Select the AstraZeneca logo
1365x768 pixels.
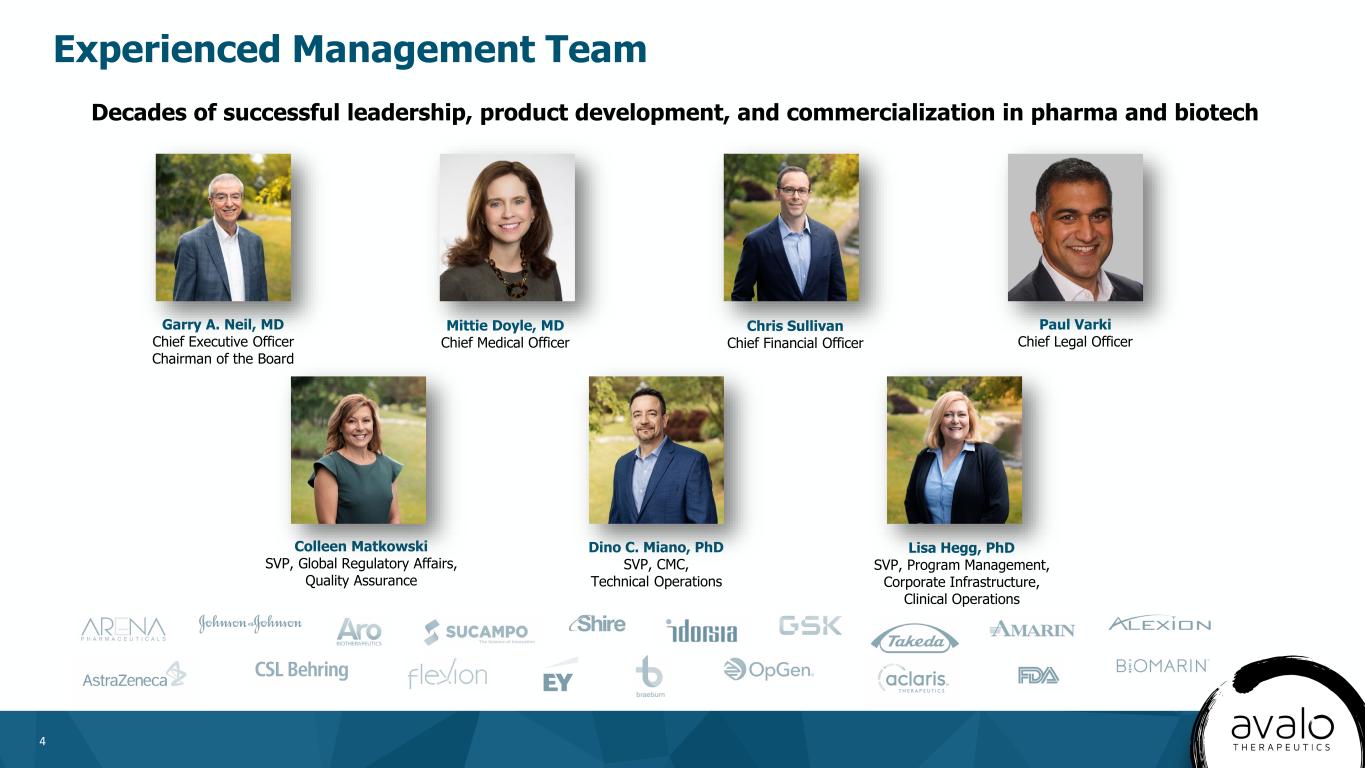pyautogui.click(x=134, y=675)
